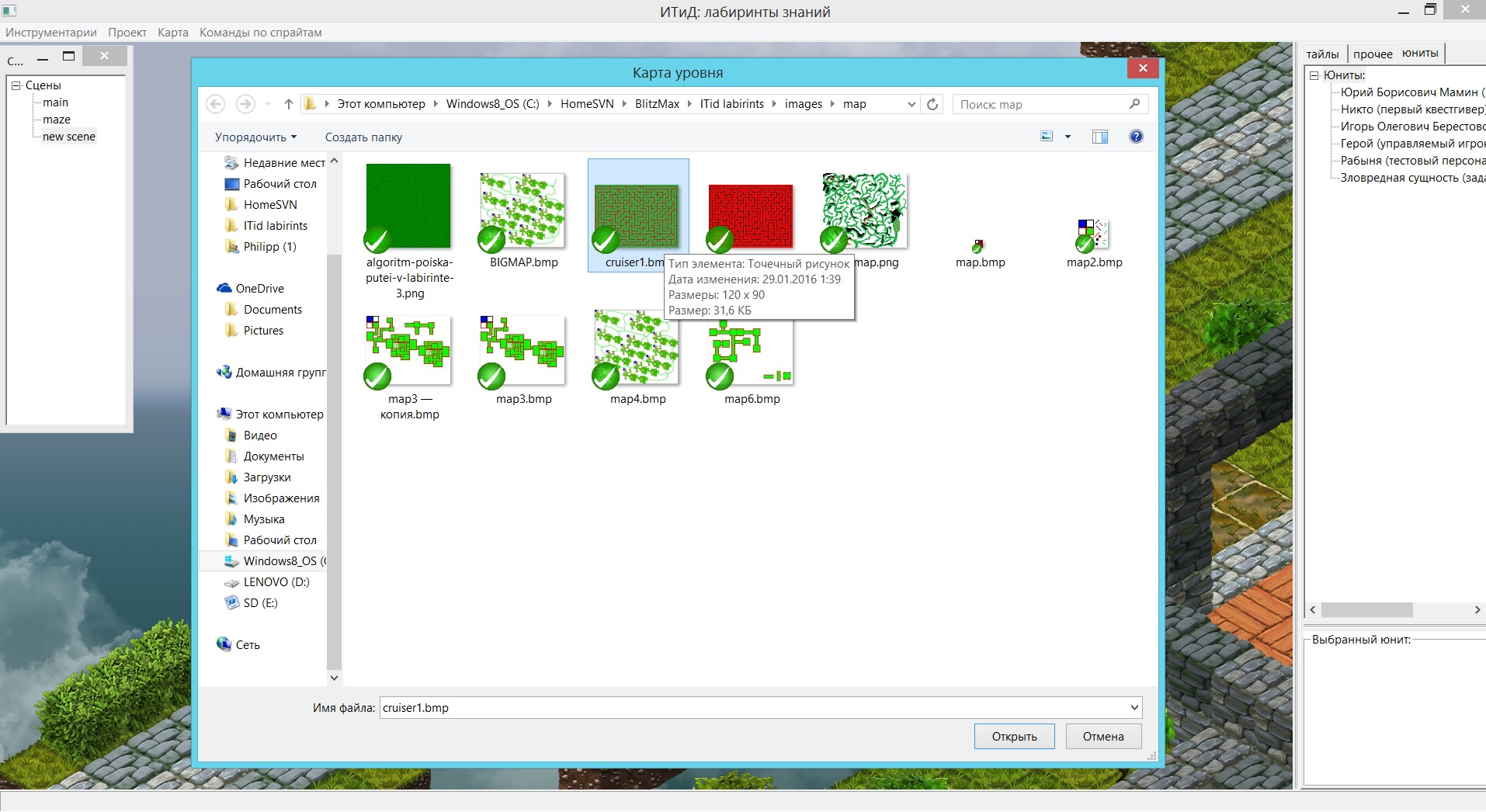Open the Музыка folder
Screen dimensions: 1486x812
click(x=255, y=519)
